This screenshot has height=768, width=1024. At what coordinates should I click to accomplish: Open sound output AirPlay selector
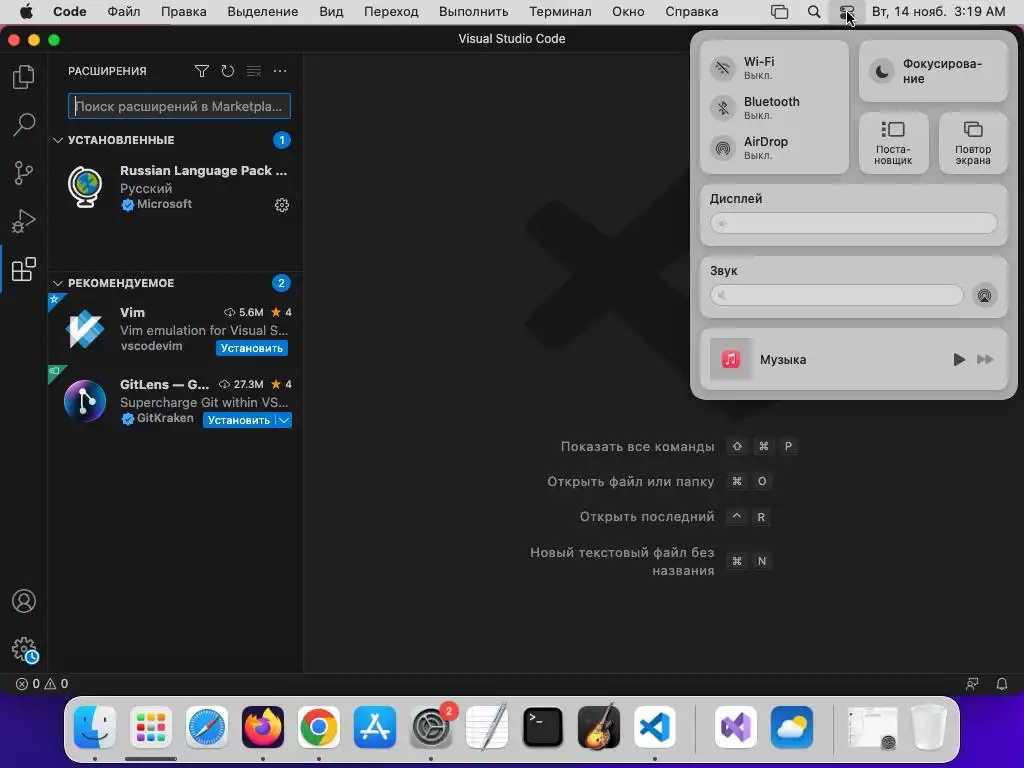tap(984, 296)
